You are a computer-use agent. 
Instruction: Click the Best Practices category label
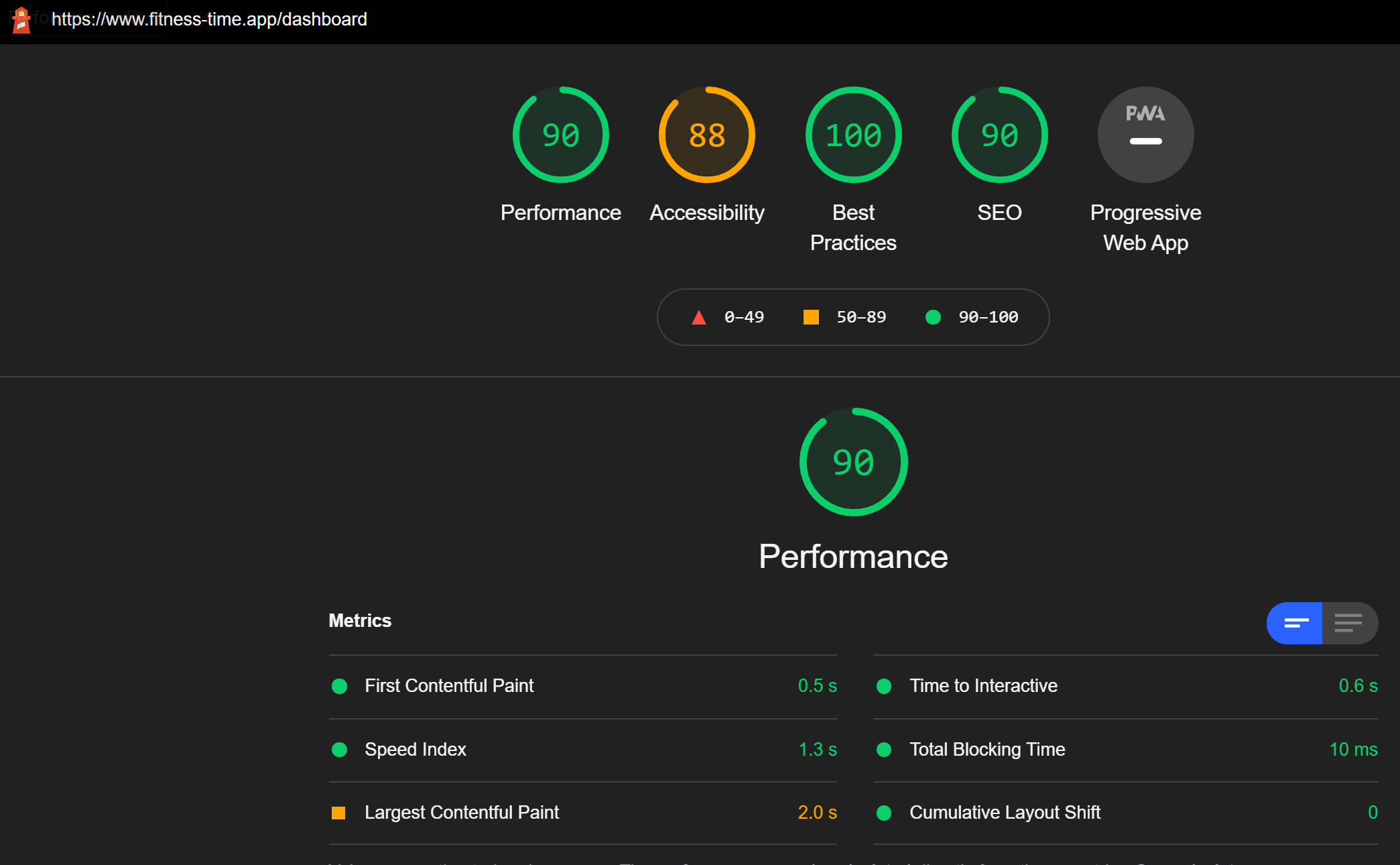(853, 227)
